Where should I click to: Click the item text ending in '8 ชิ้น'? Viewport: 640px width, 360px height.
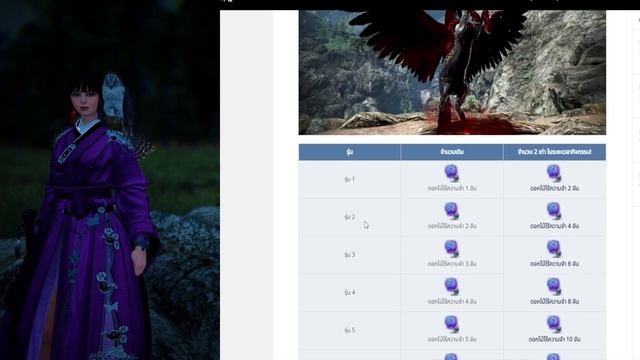click(554, 301)
